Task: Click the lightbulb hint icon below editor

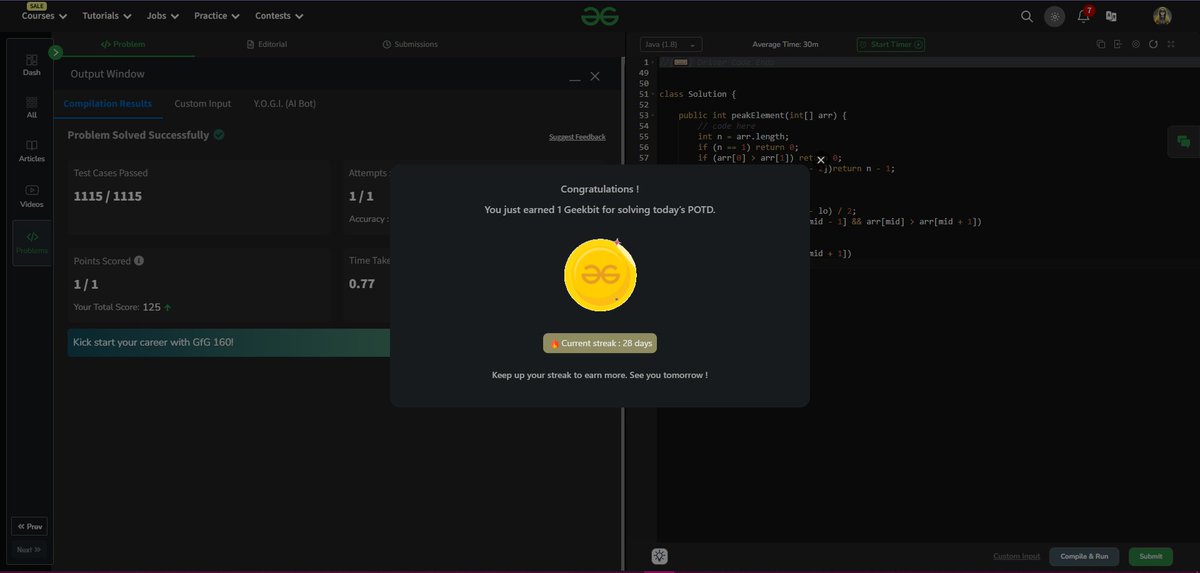Action: click(x=660, y=557)
